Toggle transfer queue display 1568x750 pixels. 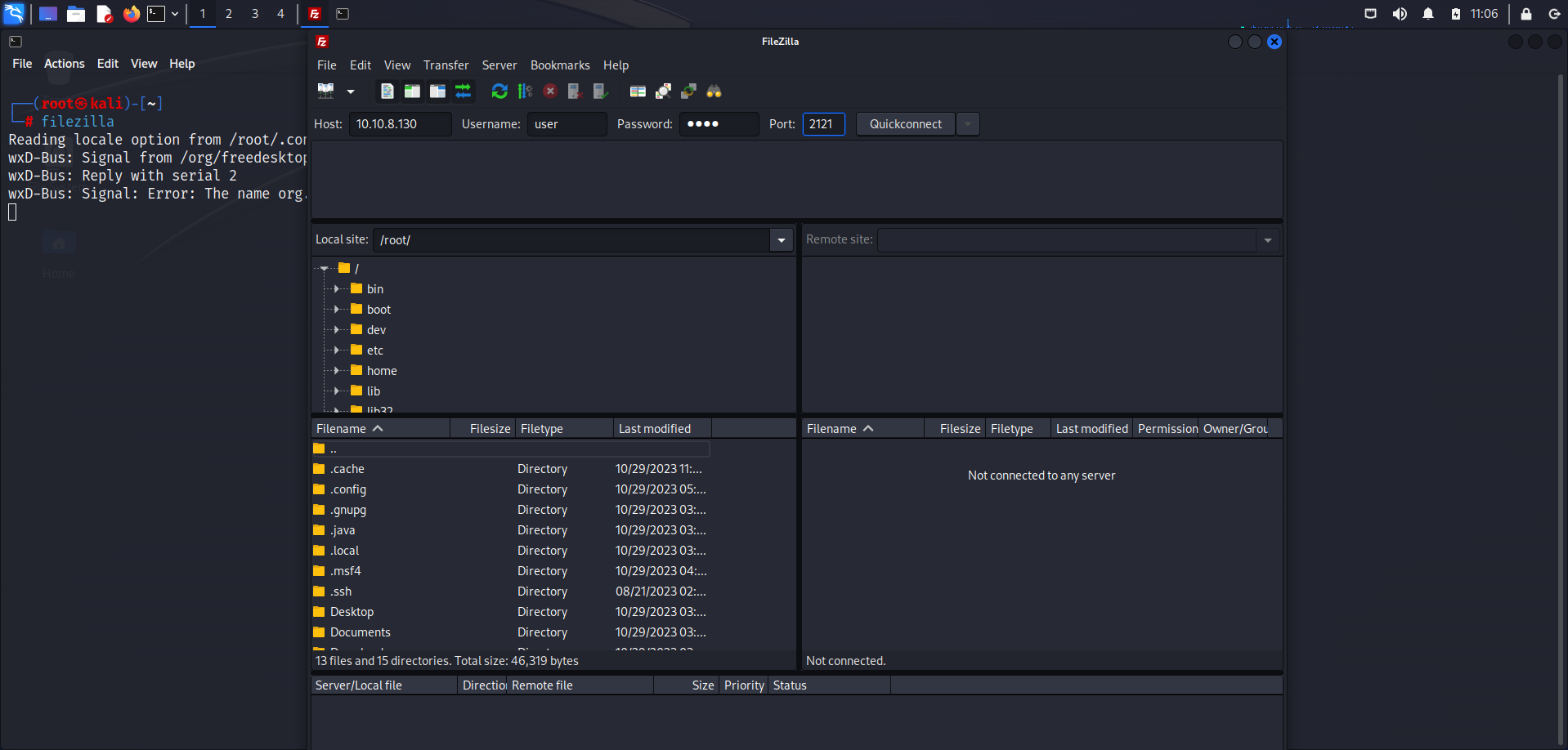[x=464, y=92]
